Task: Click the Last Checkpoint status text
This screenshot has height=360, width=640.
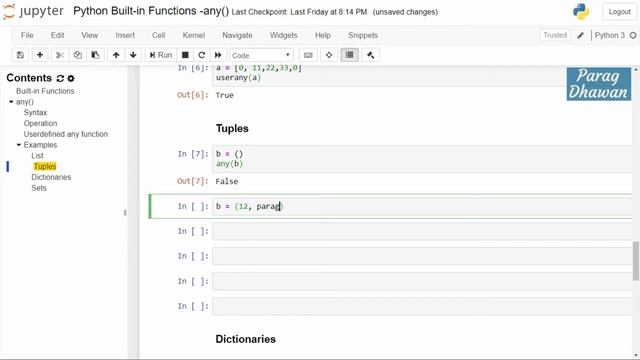Action: click(x=299, y=12)
